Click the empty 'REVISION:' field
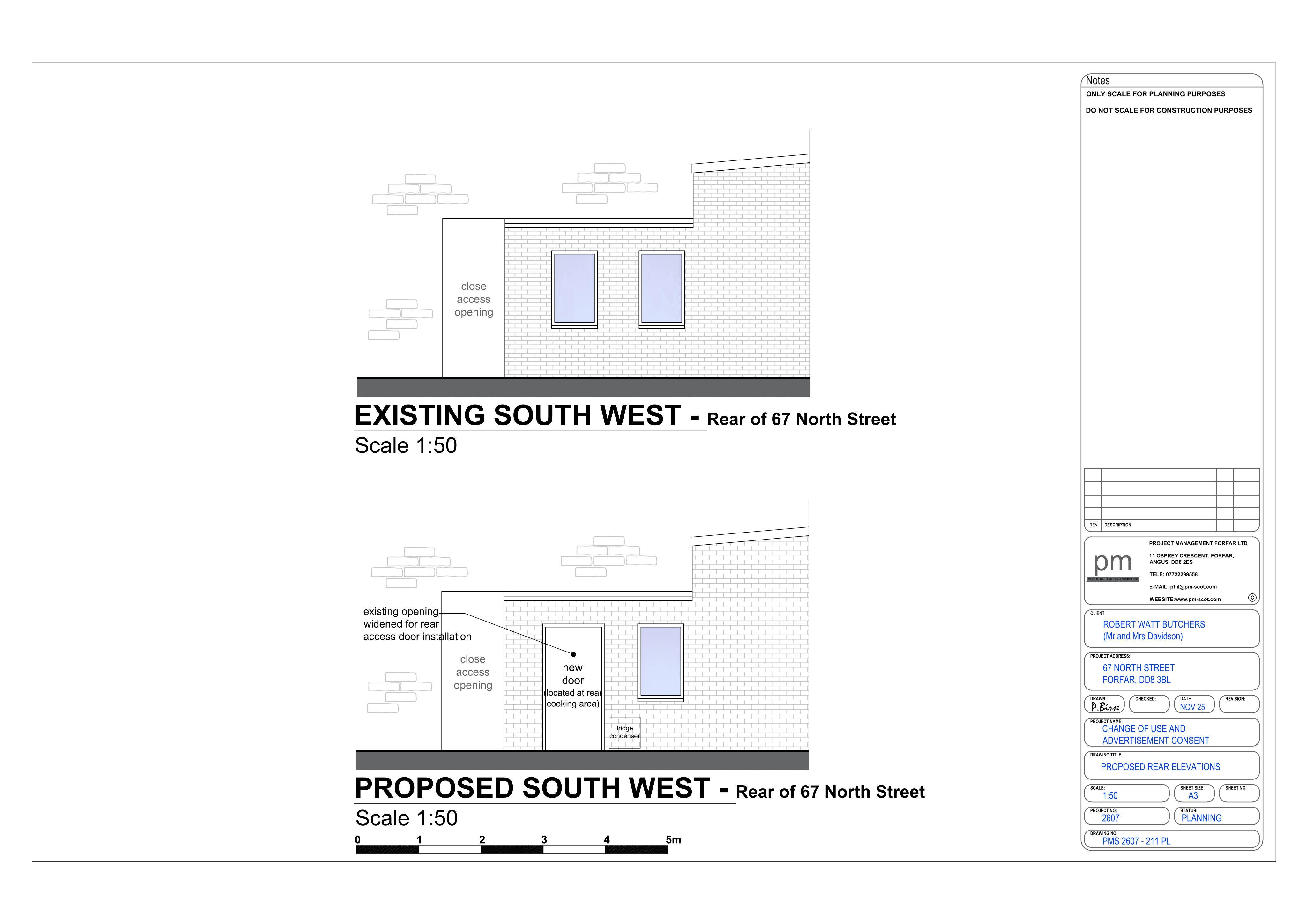Screen dimensions: 1307x924 pos(1239,704)
